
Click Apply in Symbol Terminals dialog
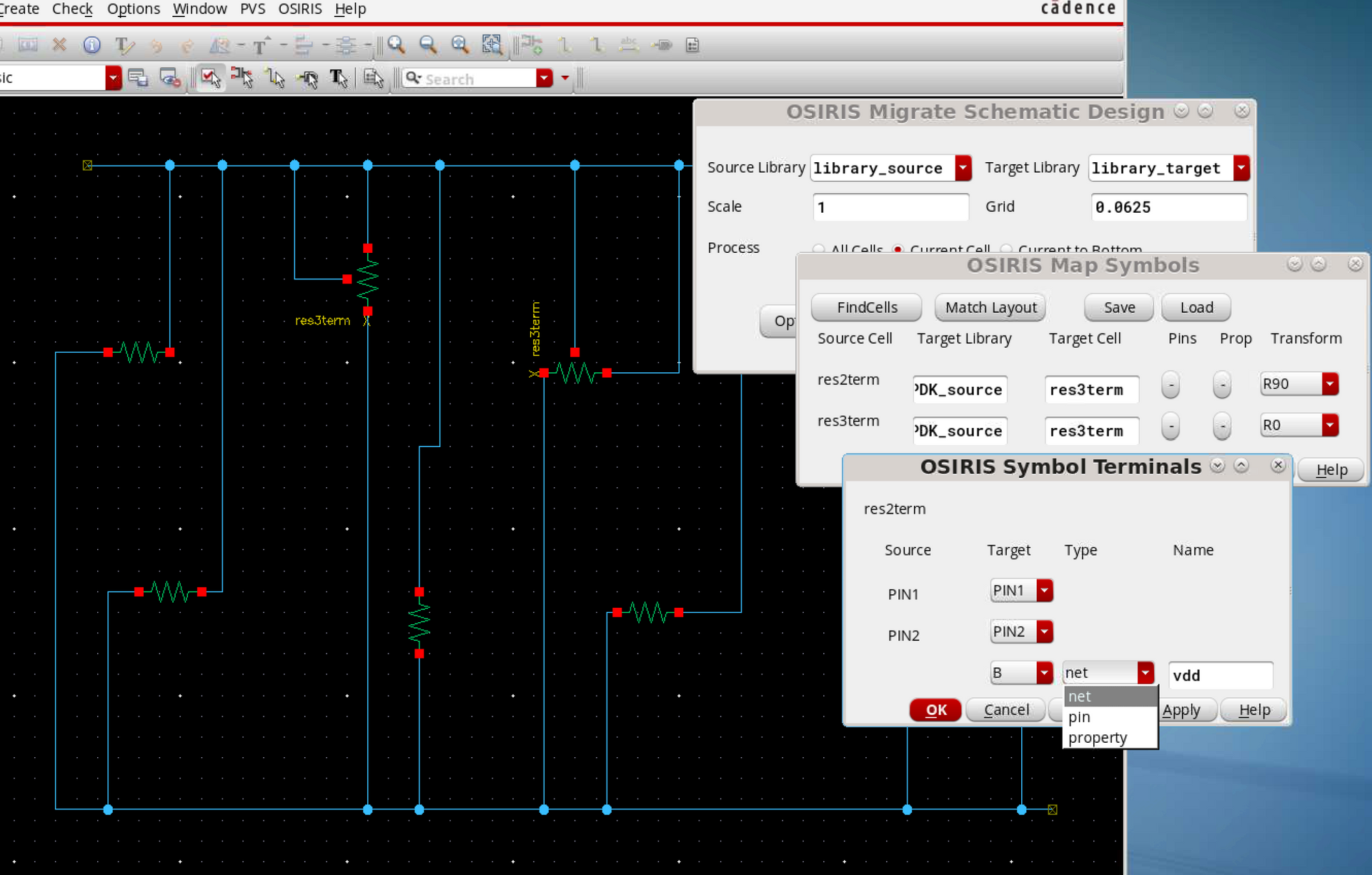(x=1186, y=710)
